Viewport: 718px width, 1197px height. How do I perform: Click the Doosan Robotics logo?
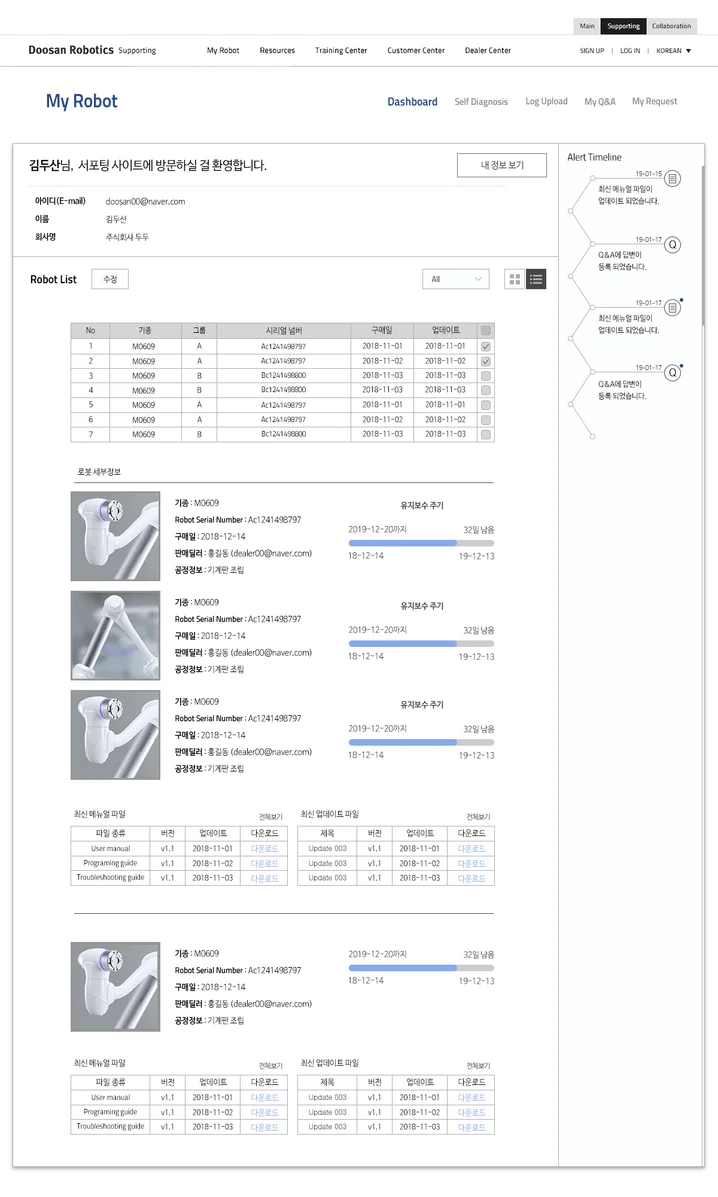pos(70,50)
